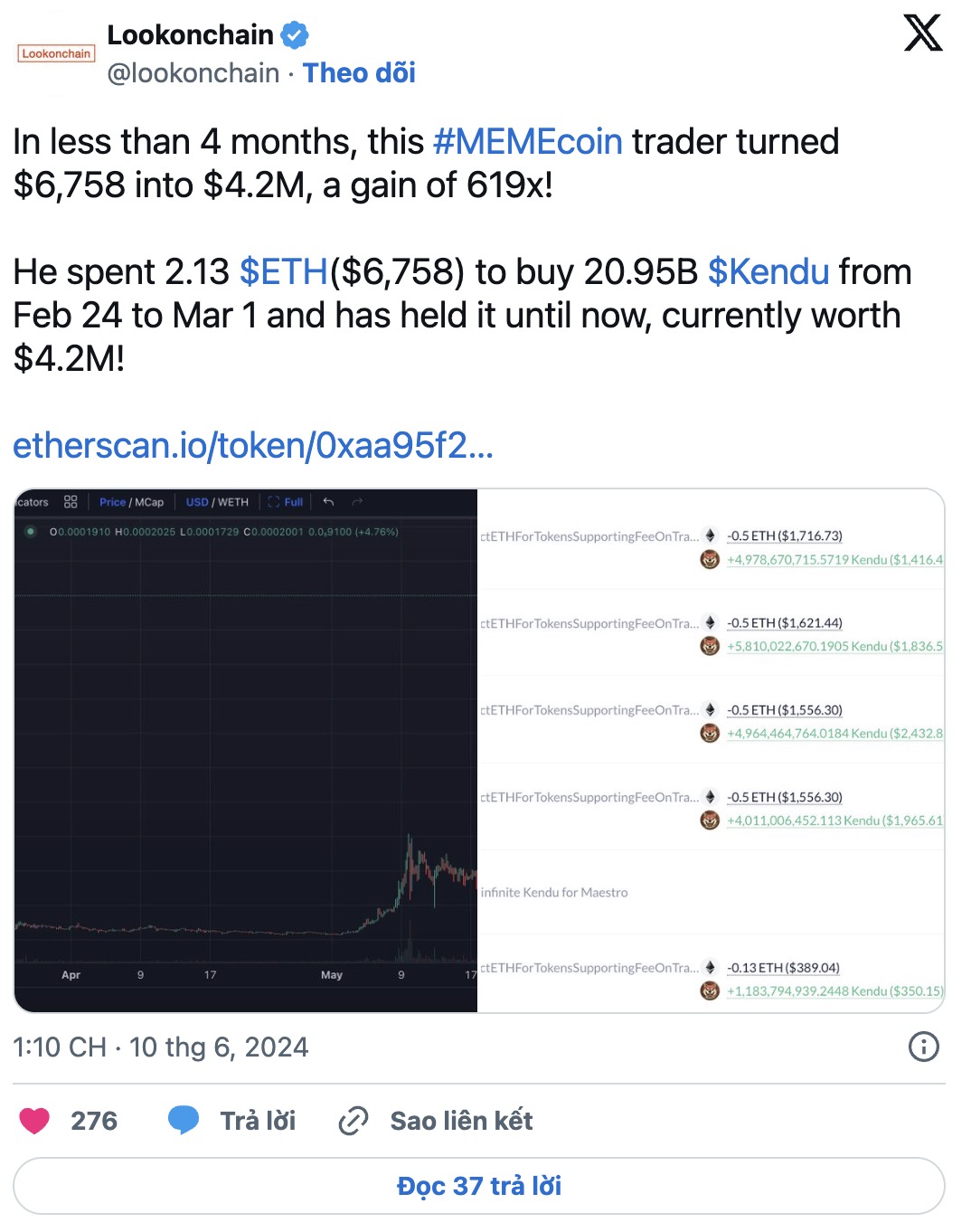Follow Lookonchain via Theo dõi link
Viewport: 971px width, 1232px height.
(x=359, y=73)
